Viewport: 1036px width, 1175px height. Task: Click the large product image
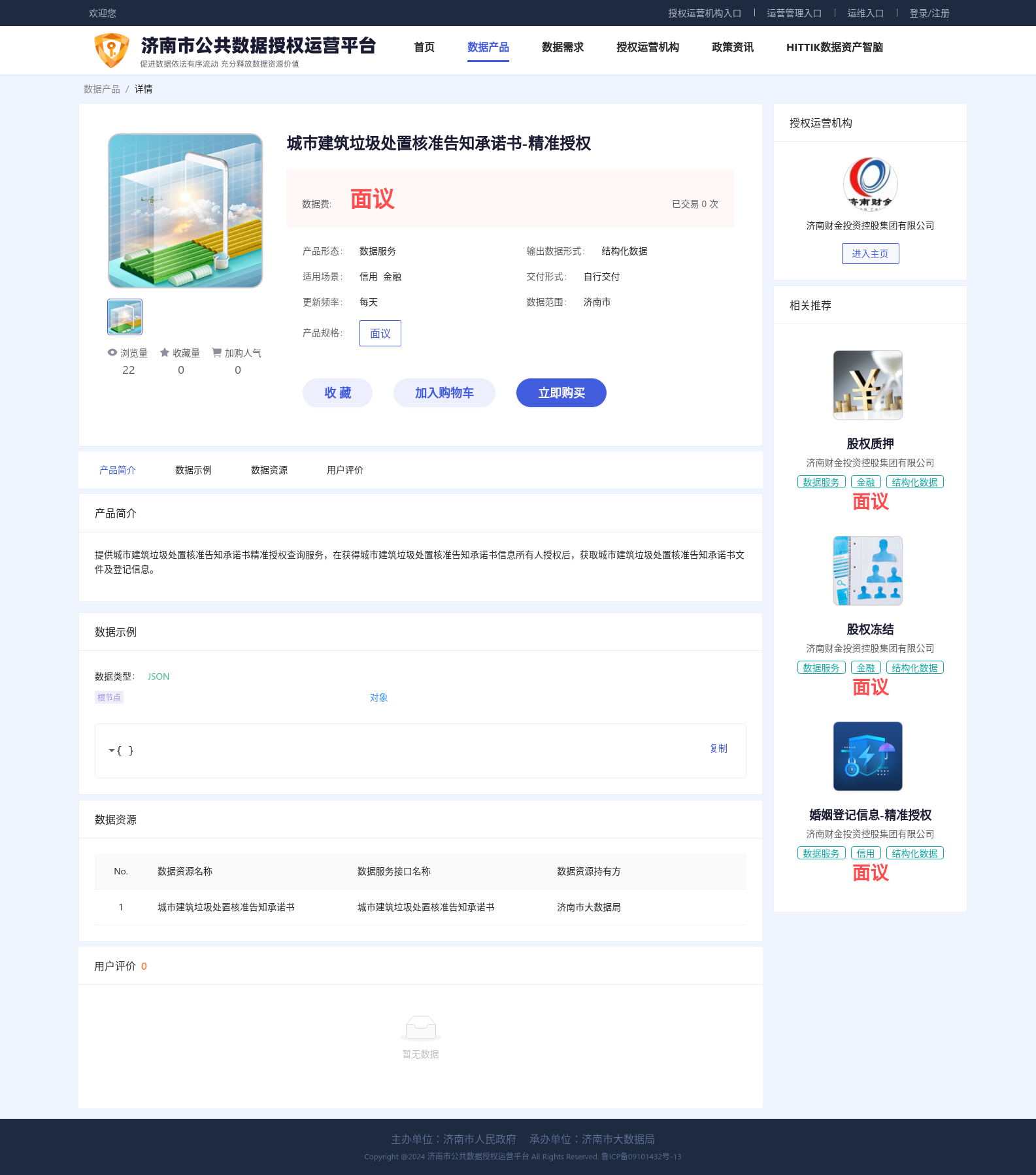(x=186, y=210)
